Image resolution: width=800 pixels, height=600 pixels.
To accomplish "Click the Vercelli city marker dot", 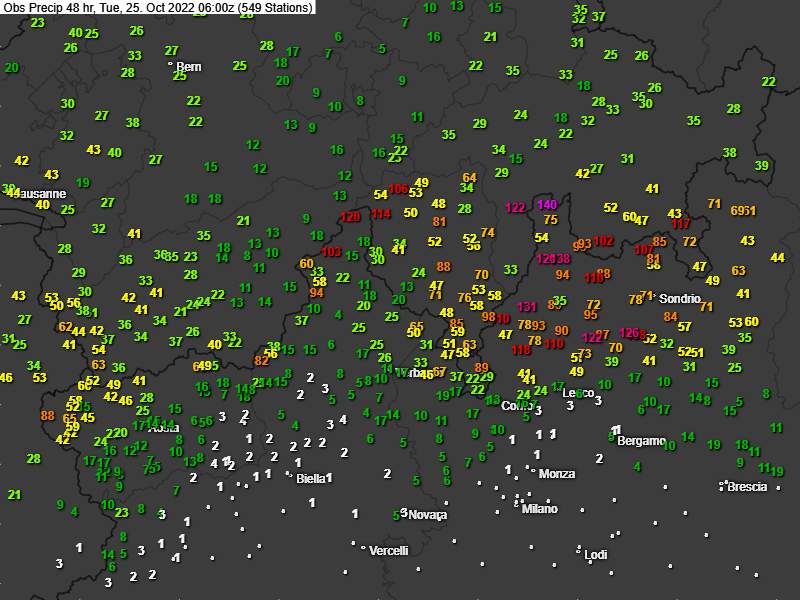I will 363,547.
